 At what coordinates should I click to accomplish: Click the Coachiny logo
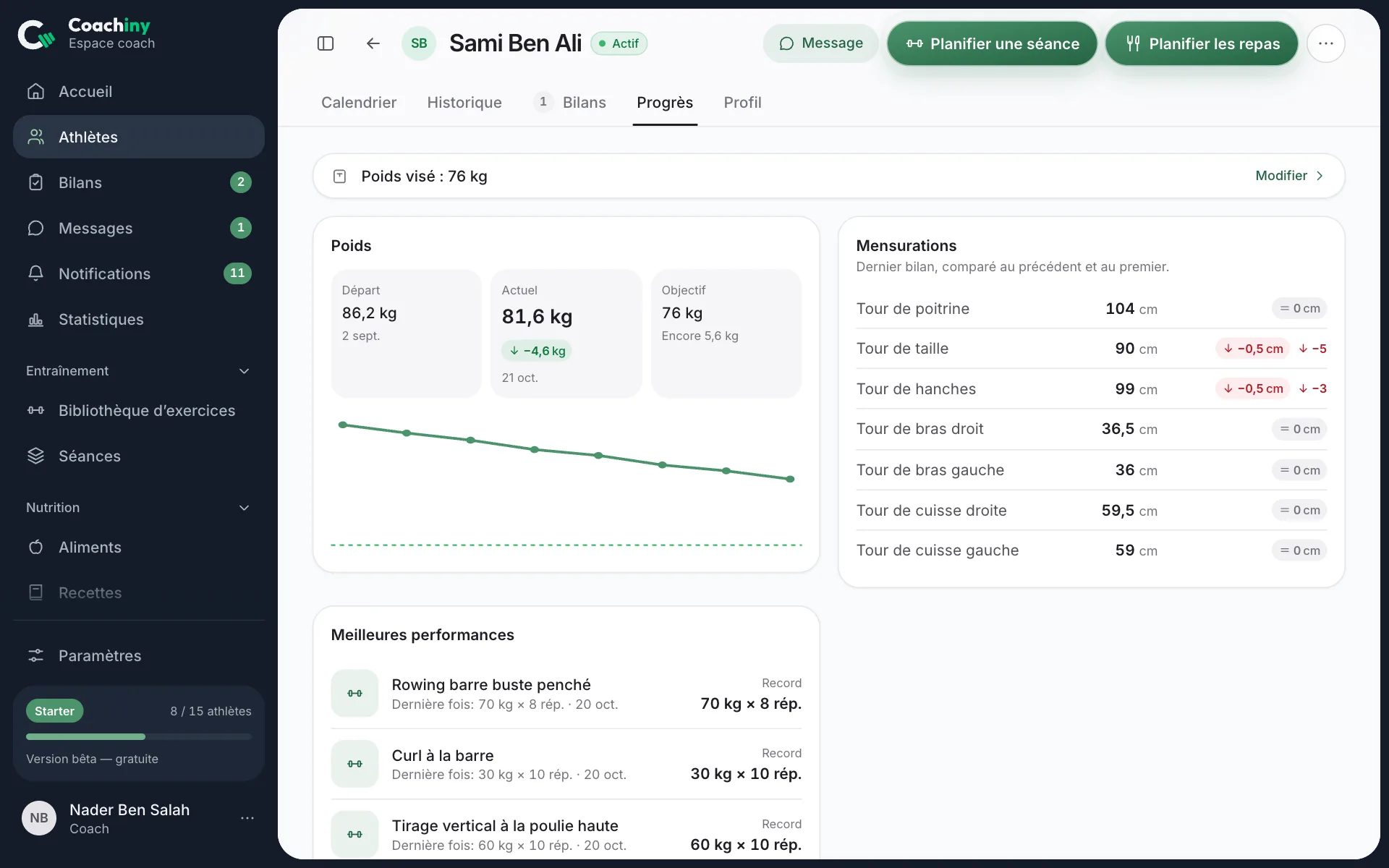87,34
